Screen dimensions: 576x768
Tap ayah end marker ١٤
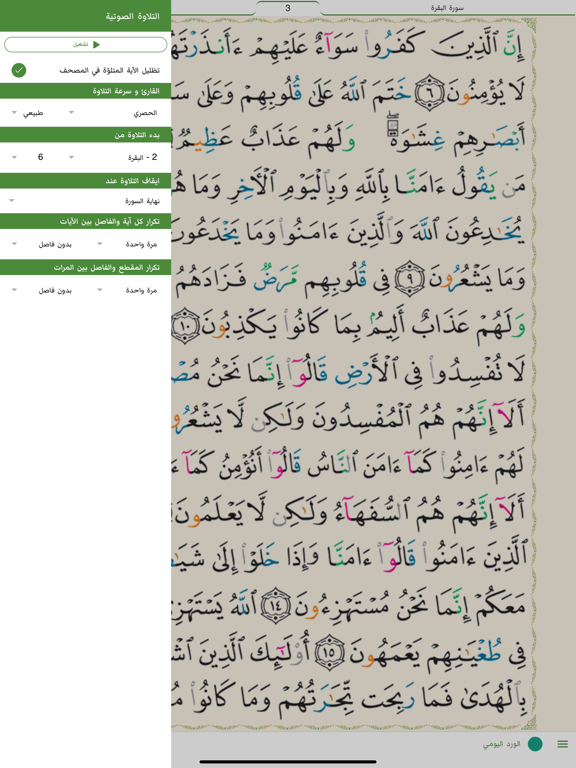(x=275, y=605)
